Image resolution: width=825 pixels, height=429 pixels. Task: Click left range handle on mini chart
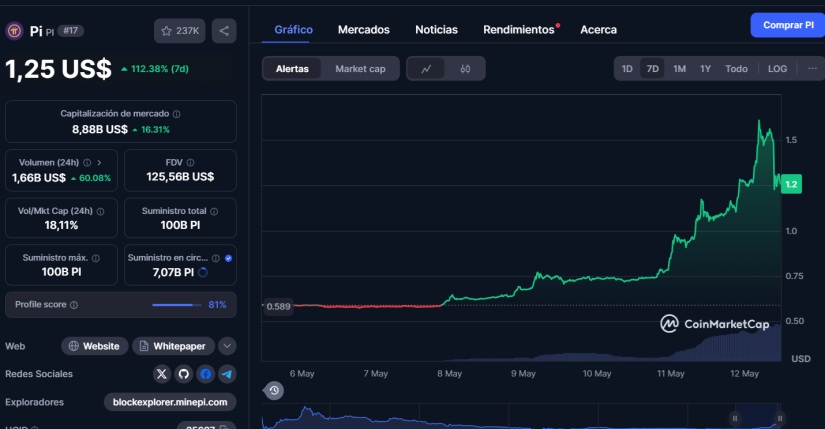point(735,418)
